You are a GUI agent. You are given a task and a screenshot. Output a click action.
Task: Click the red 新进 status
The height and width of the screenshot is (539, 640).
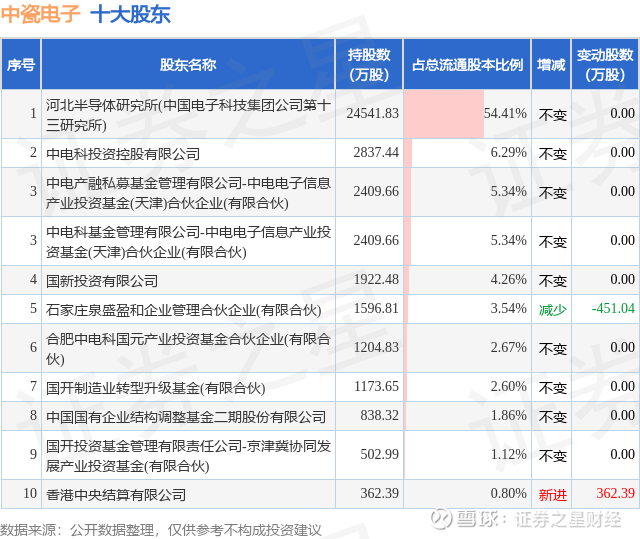pyautogui.click(x=553, y=495)
